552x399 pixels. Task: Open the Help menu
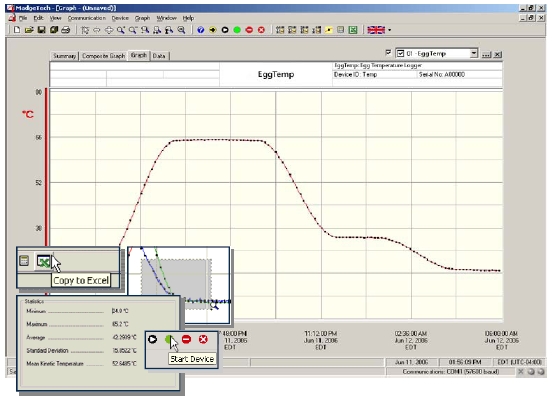pyautogui.click(x=188, y=18)
